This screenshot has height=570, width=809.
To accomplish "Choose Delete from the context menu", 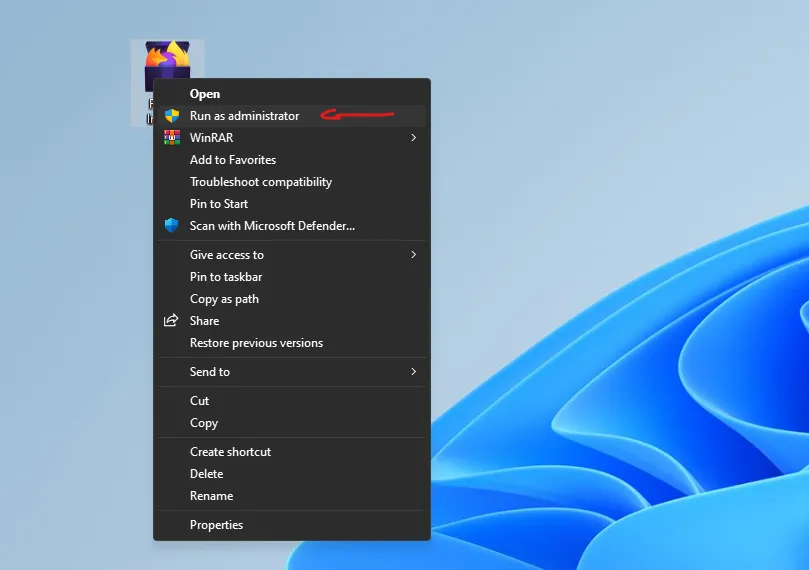I will (x=206, y=474).
